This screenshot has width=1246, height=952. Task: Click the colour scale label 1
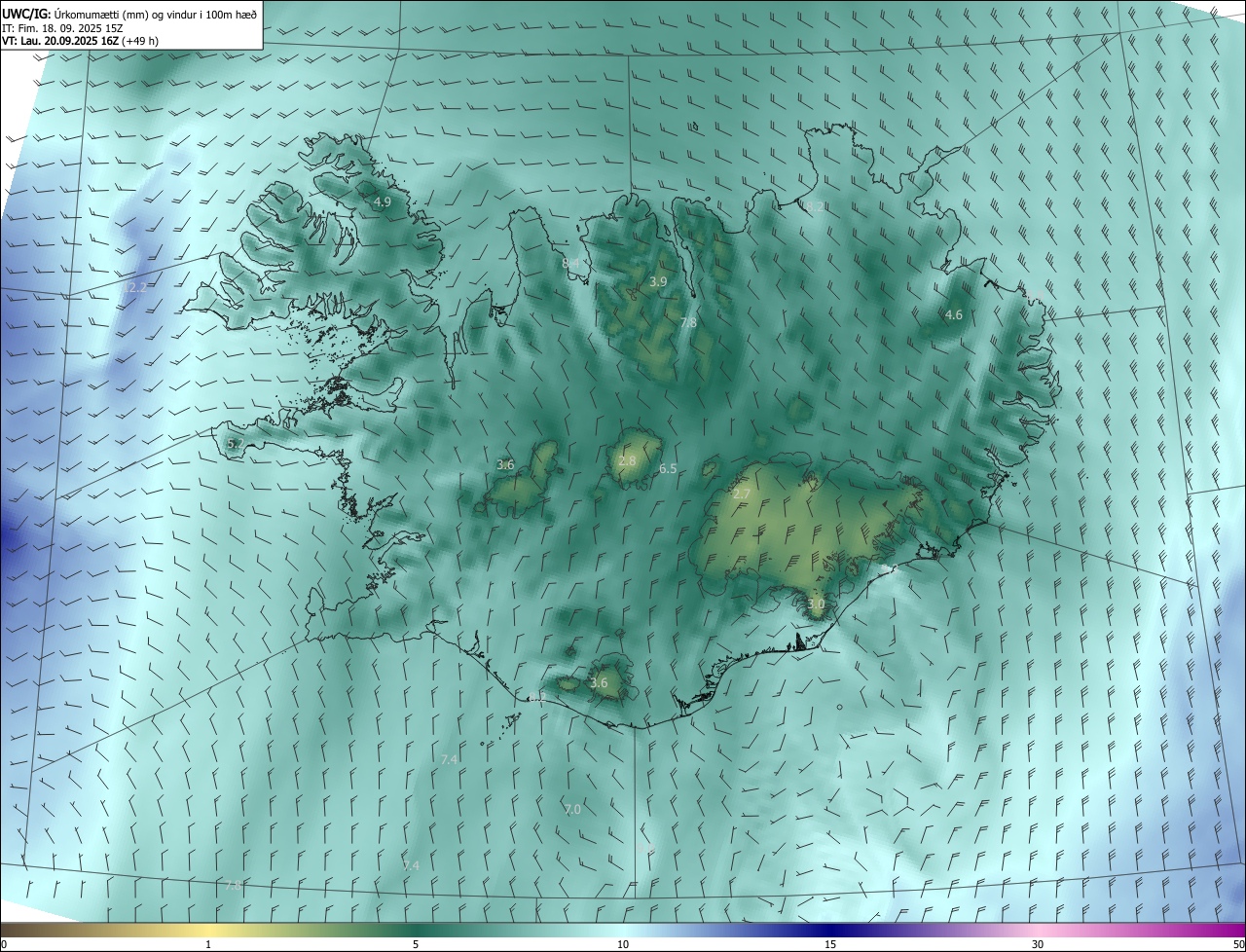[x=208, y=944]
